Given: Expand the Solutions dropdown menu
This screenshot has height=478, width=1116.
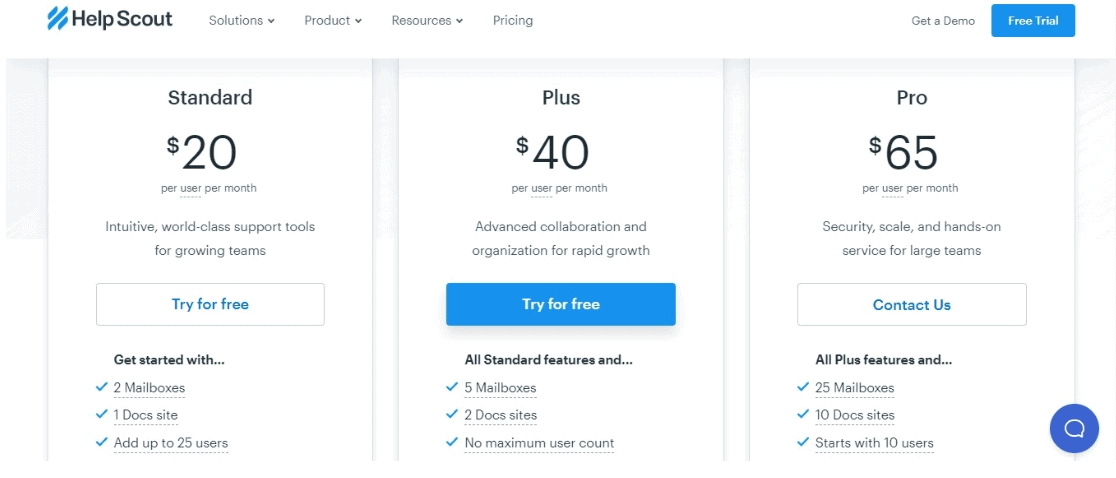Looking at the screenshot, I should tap(241, 21).
